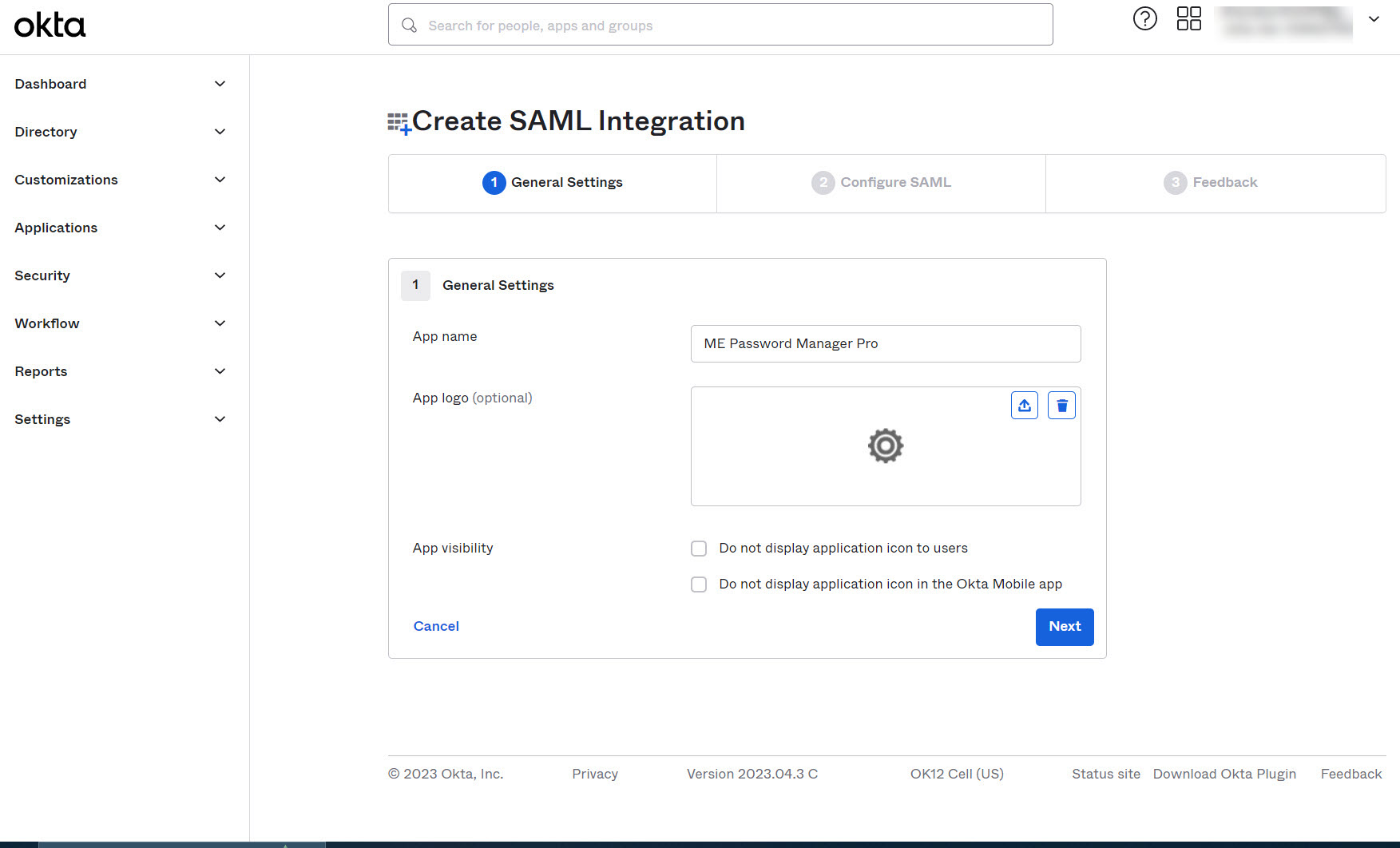Click the Okta logo

tap(50, 26)
